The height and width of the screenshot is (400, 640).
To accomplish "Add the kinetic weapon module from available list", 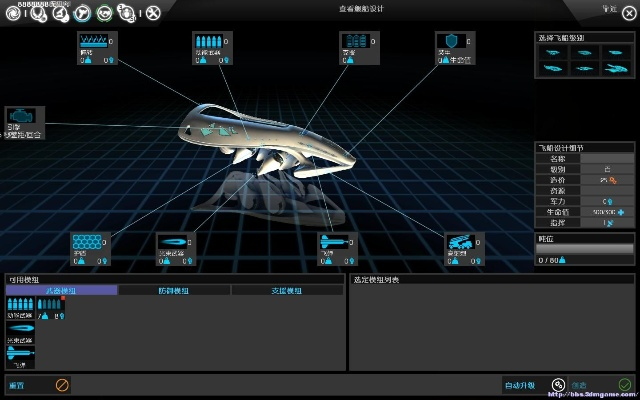I will (x=20, y=306).
